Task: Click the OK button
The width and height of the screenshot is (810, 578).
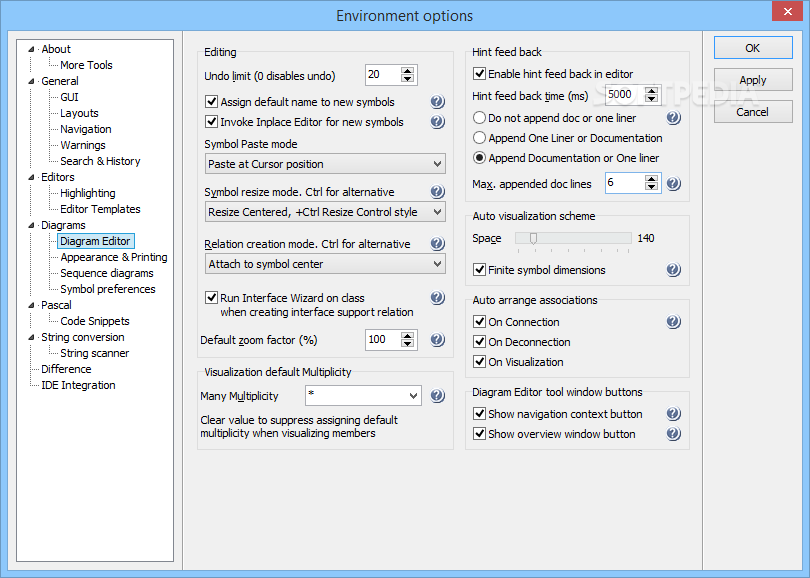Action: click(753, 48)
